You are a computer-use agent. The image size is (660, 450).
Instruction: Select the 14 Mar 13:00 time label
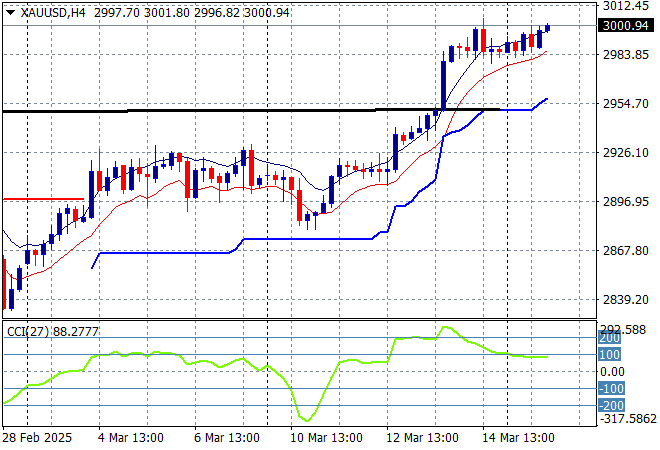pyautogui.click(x=518, y=438)
